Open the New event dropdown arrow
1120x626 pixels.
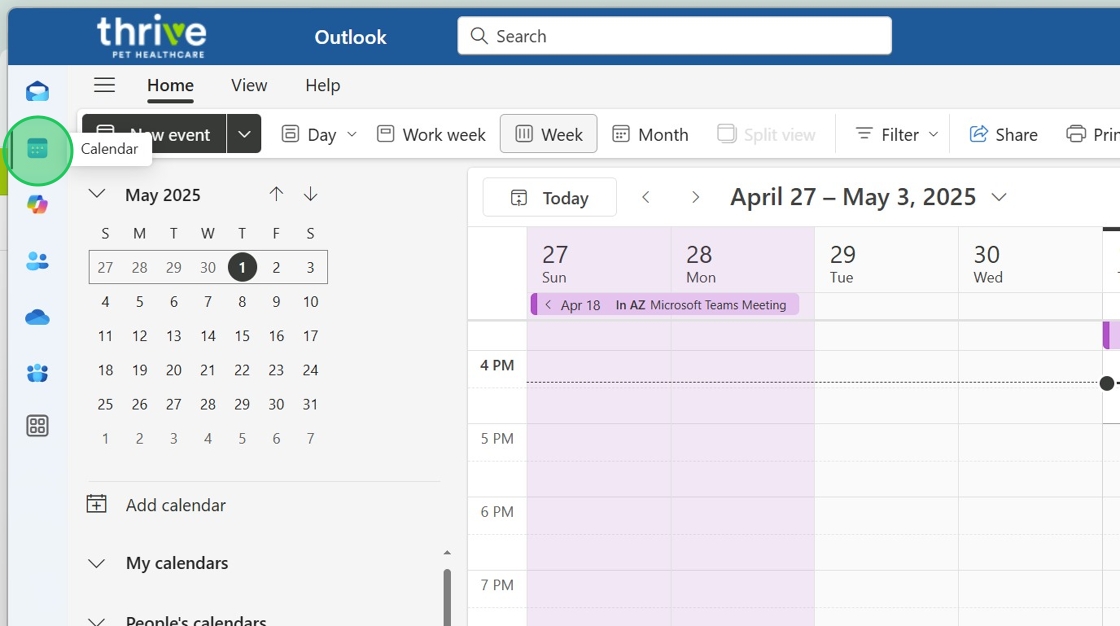244,134
